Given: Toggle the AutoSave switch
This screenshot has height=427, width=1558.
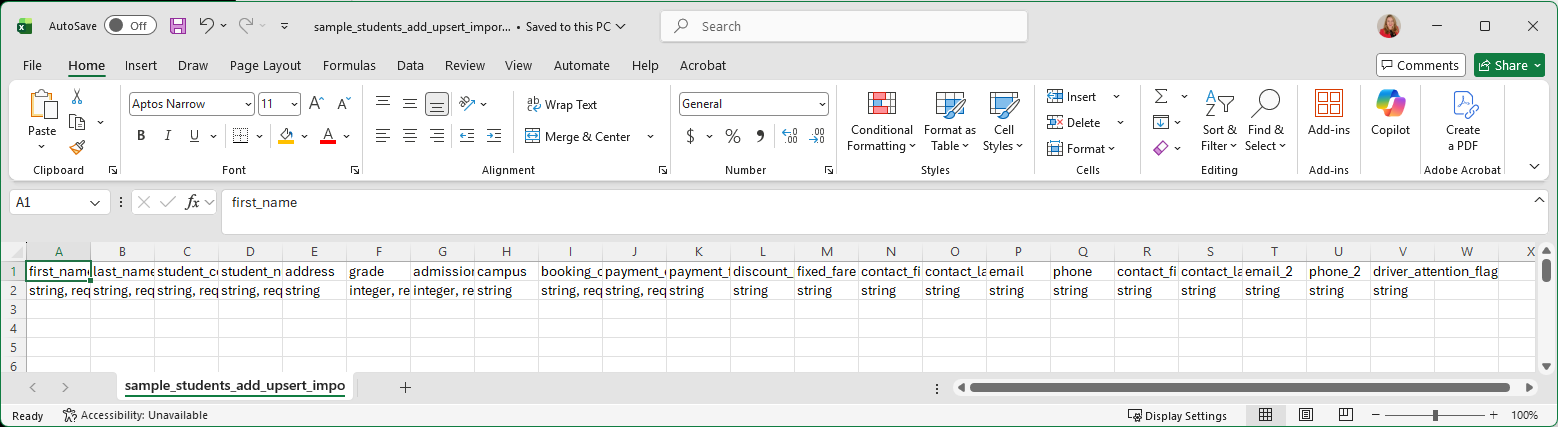Looking at the screenshot, I should [130, 26].
